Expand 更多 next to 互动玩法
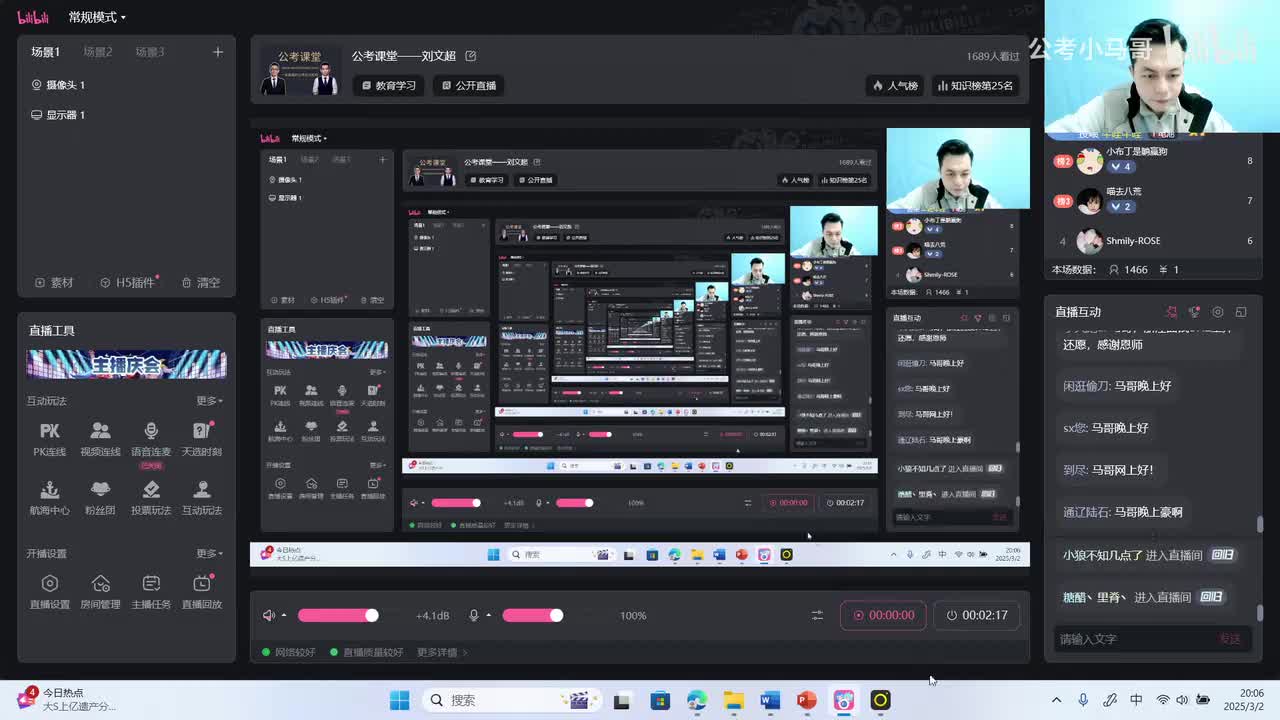 (x=209, y=401)
